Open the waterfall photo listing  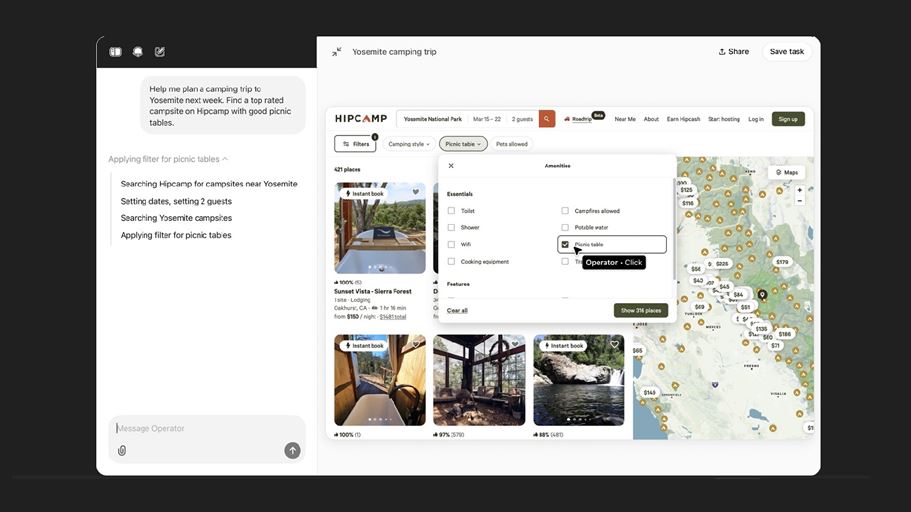579,380
